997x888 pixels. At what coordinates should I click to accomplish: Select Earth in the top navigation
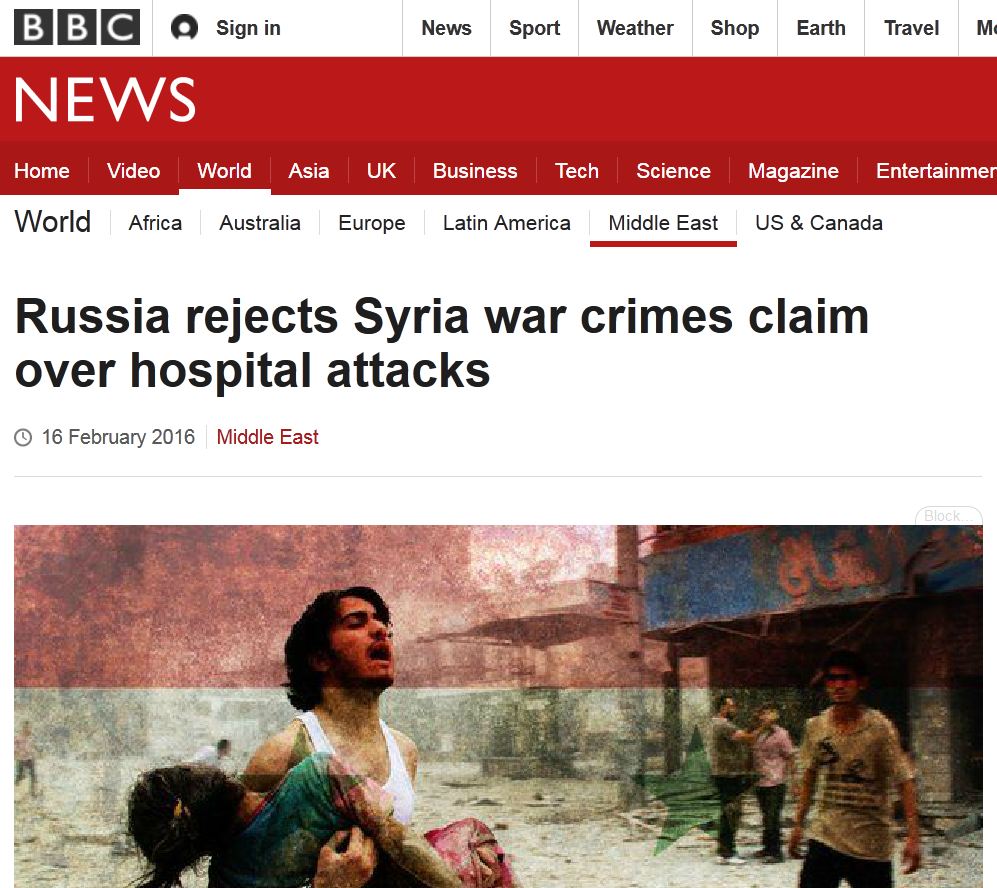pos(821,28)
